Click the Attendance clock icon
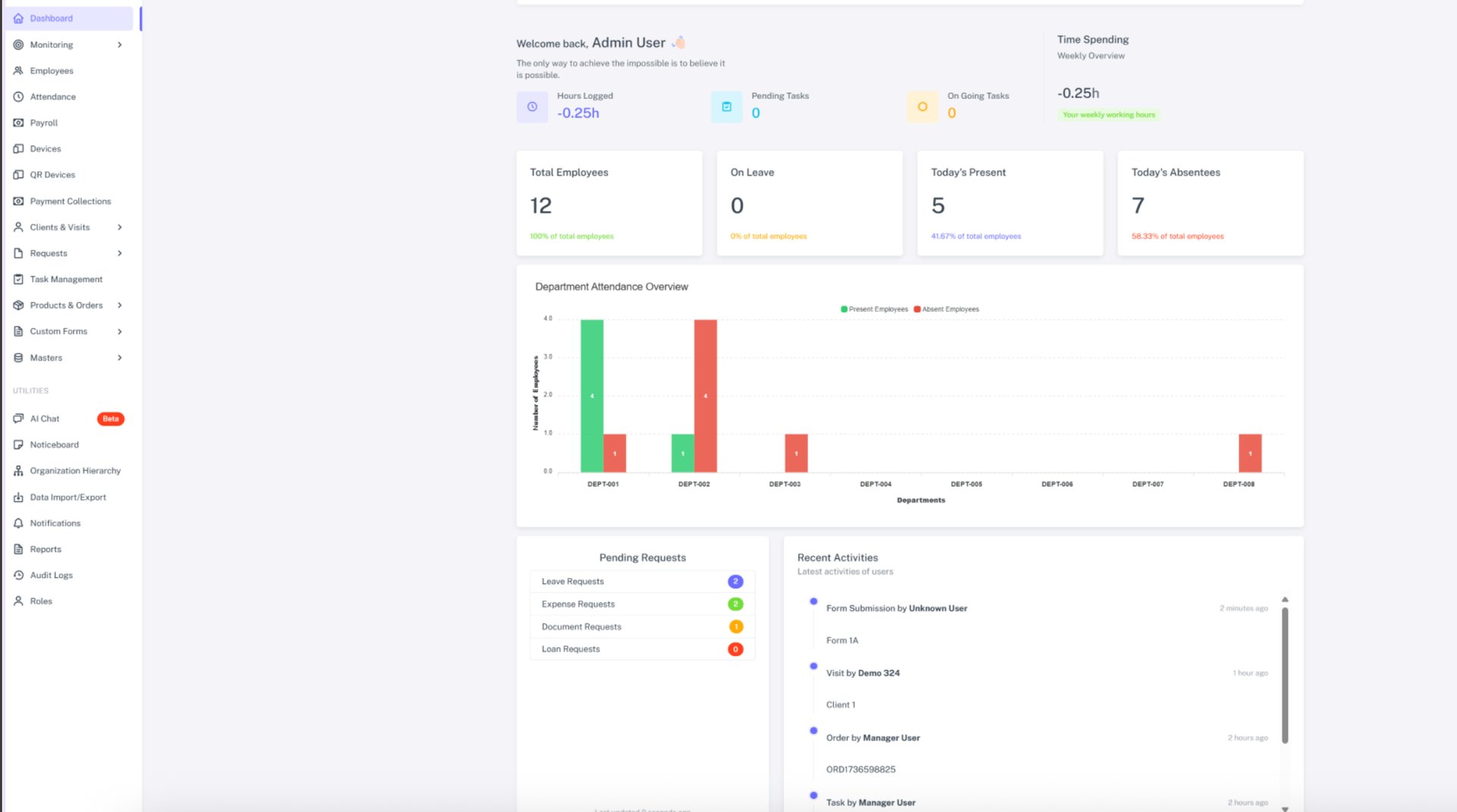 [18, 96]
